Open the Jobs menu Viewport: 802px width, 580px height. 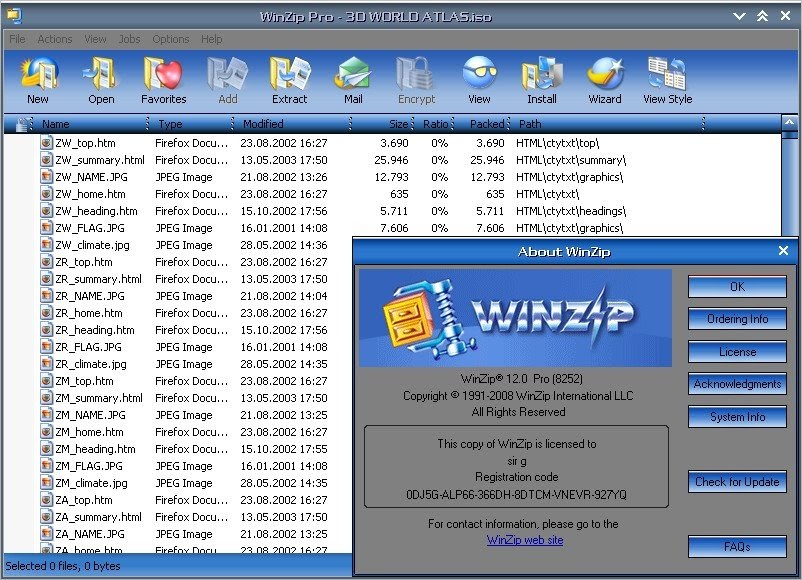pos(129,39)
